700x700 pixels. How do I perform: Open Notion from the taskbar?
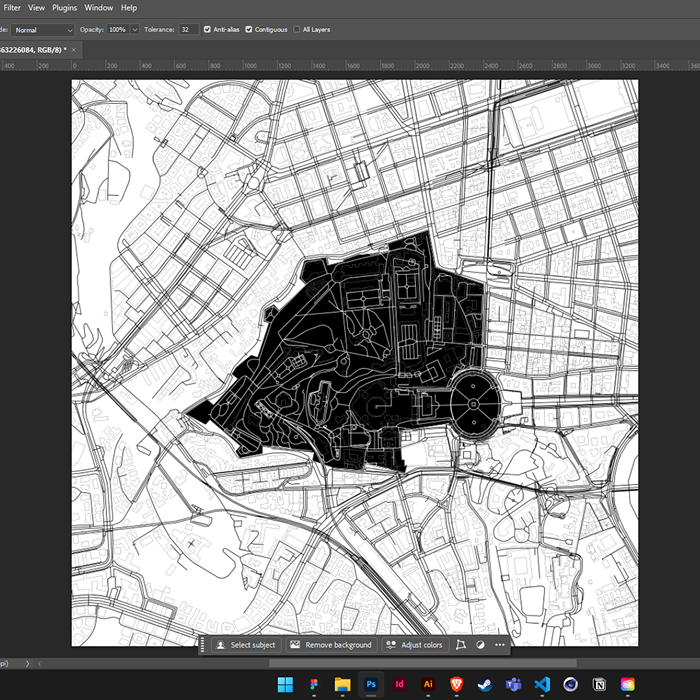tap(600, 684)
